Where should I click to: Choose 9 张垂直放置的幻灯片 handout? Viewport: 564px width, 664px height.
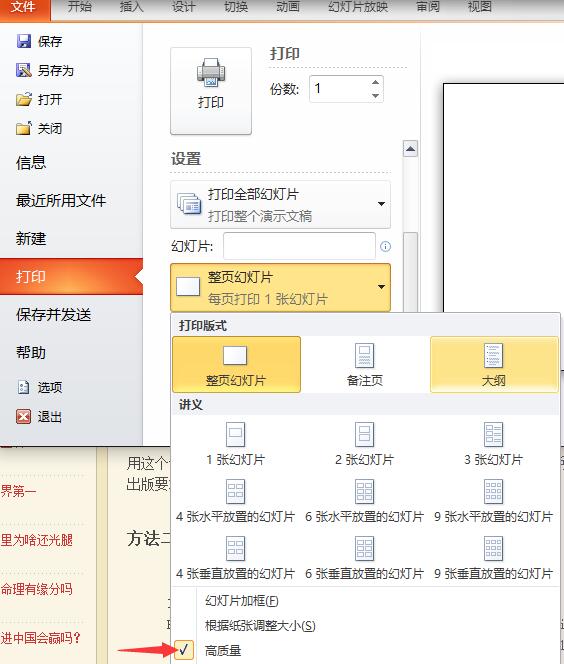click(x=494, y=558)
